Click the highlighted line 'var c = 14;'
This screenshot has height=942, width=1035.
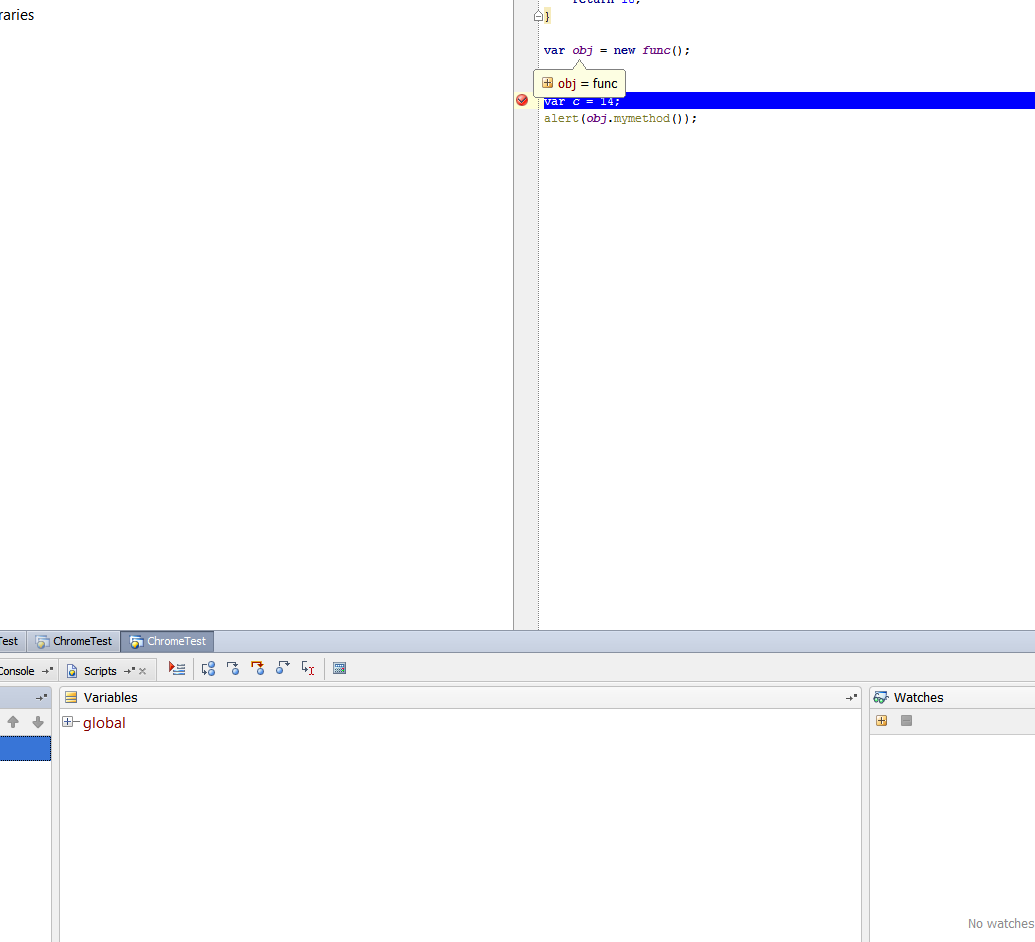[789, 101]
